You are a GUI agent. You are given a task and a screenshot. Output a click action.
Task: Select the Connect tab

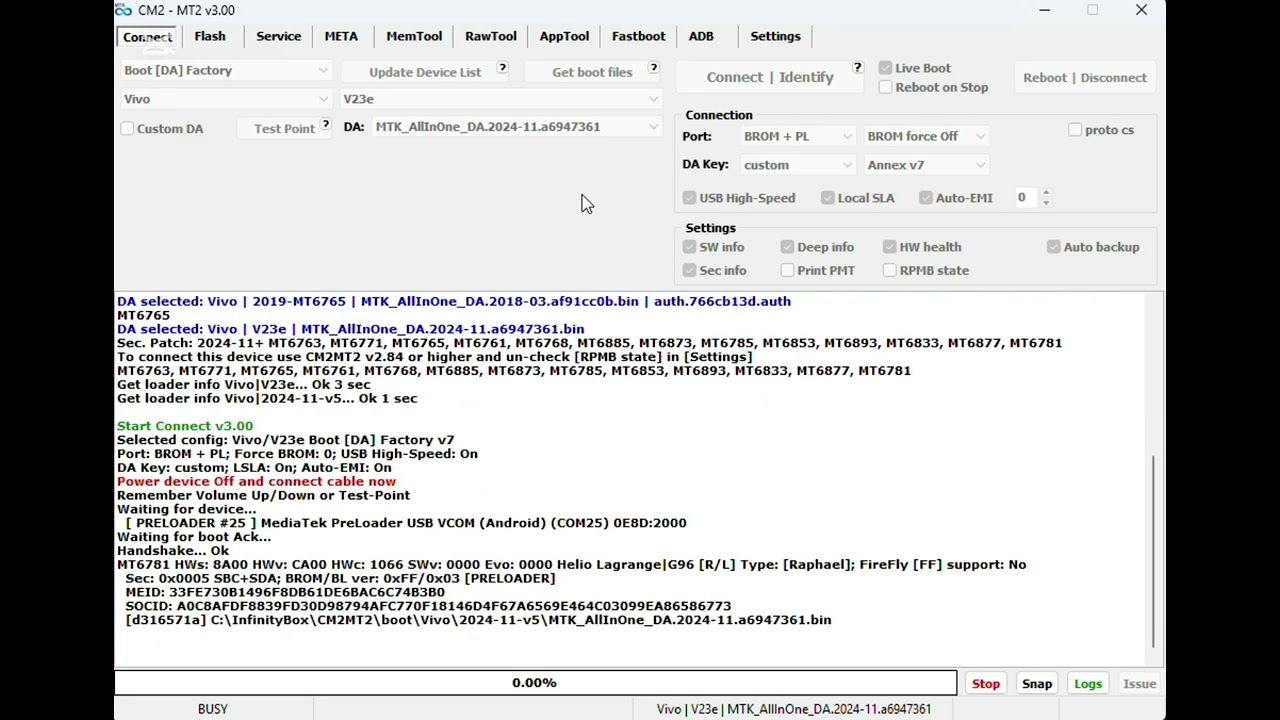click(148, 37)
